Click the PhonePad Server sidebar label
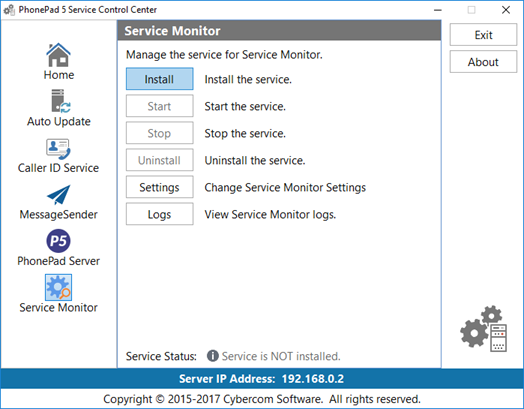The height and width of the screenshot is (409, 524). pos(58,261)
